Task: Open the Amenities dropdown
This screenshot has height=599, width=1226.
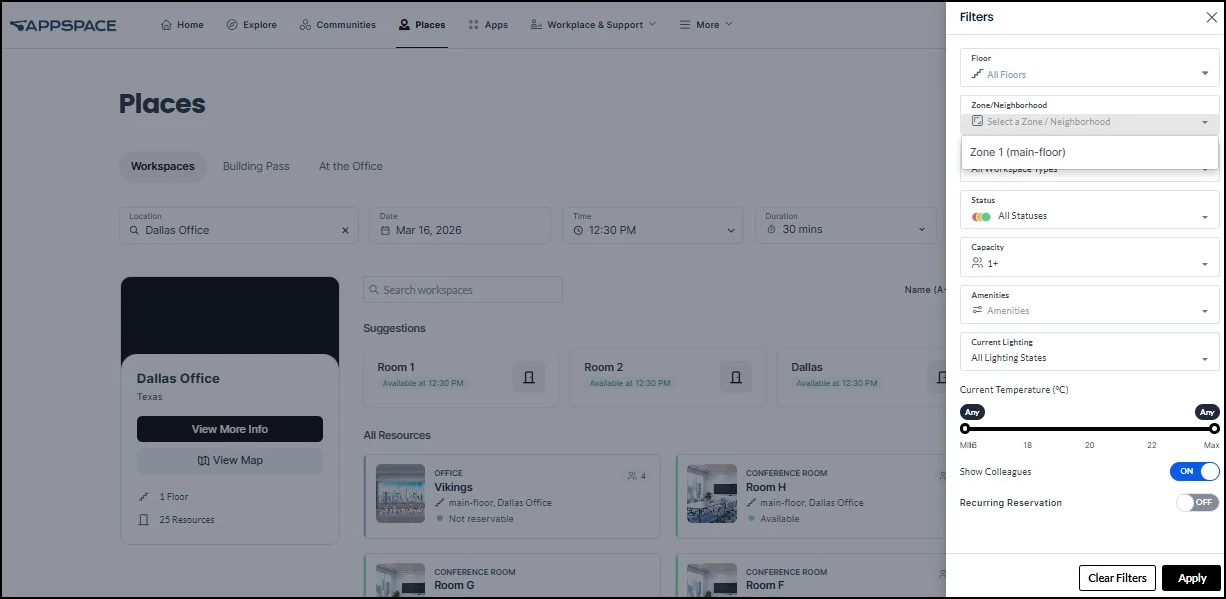Action: tap(1089, 304)
